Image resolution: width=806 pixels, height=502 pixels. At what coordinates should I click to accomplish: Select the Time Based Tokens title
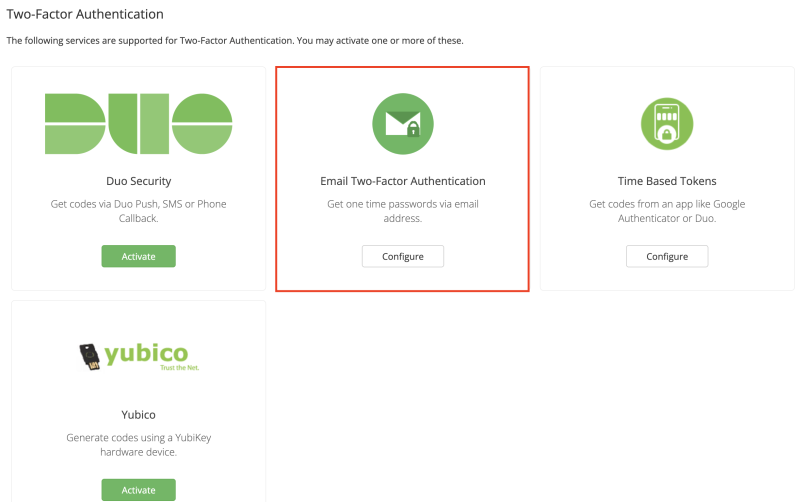667,181
